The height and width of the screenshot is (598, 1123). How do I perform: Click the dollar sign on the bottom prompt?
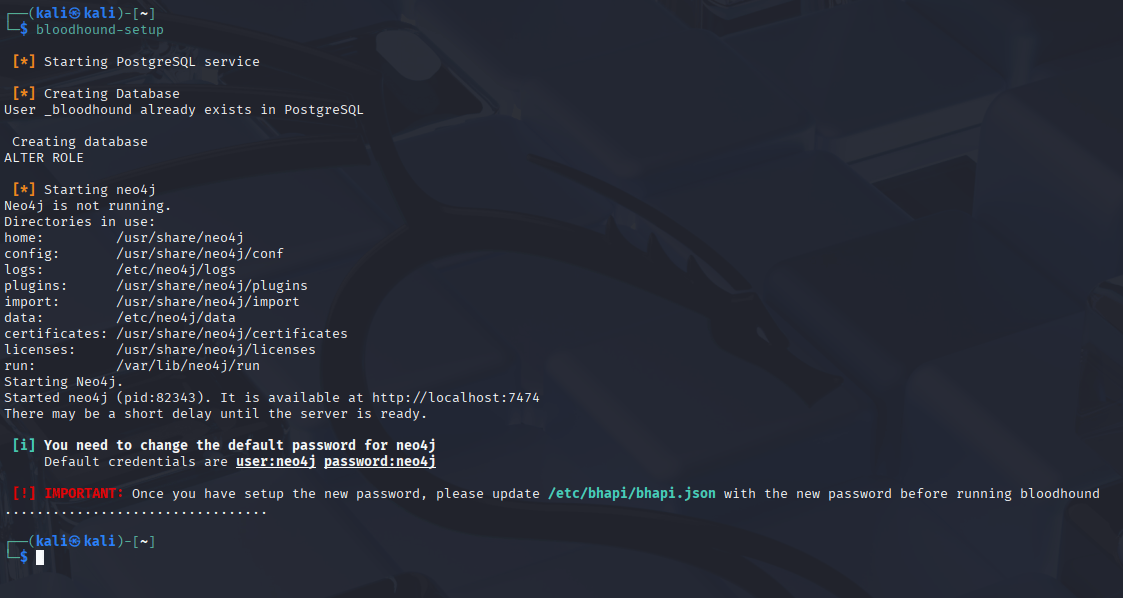coord(24,557)
